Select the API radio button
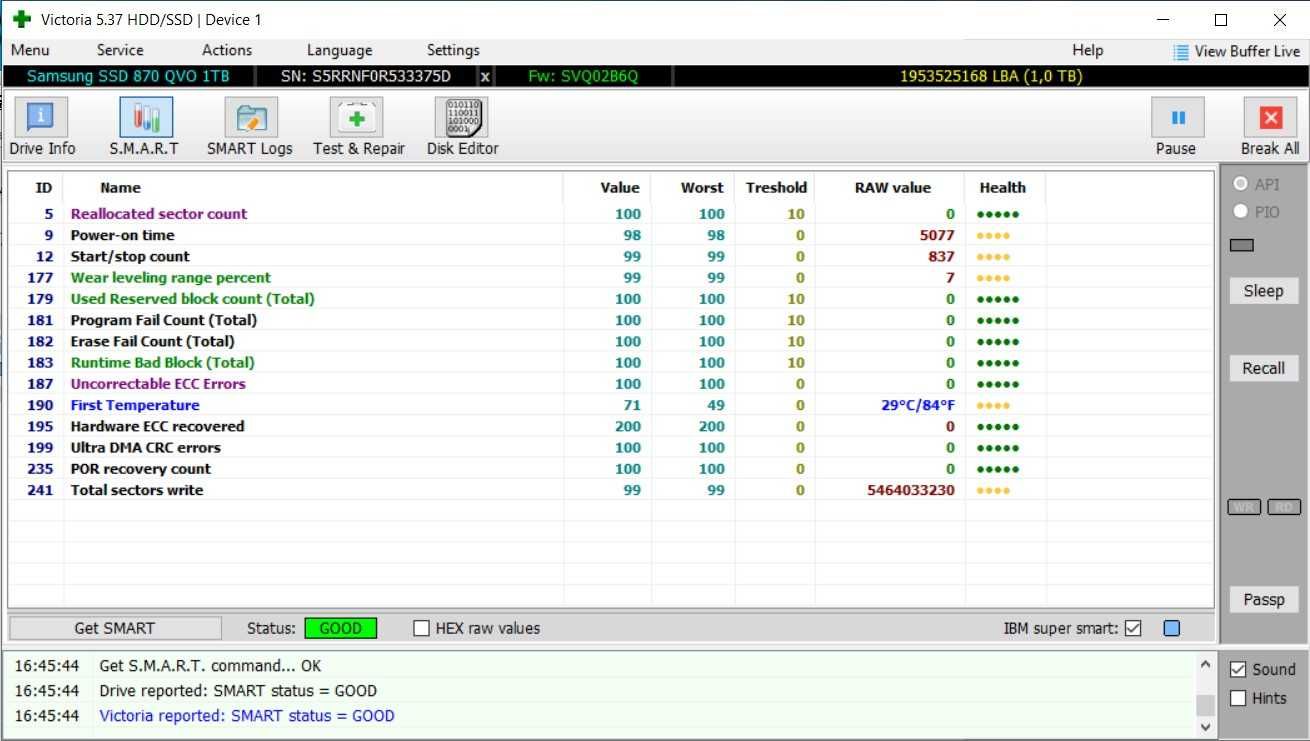The image size is (1310, 741). point(1241,185)
